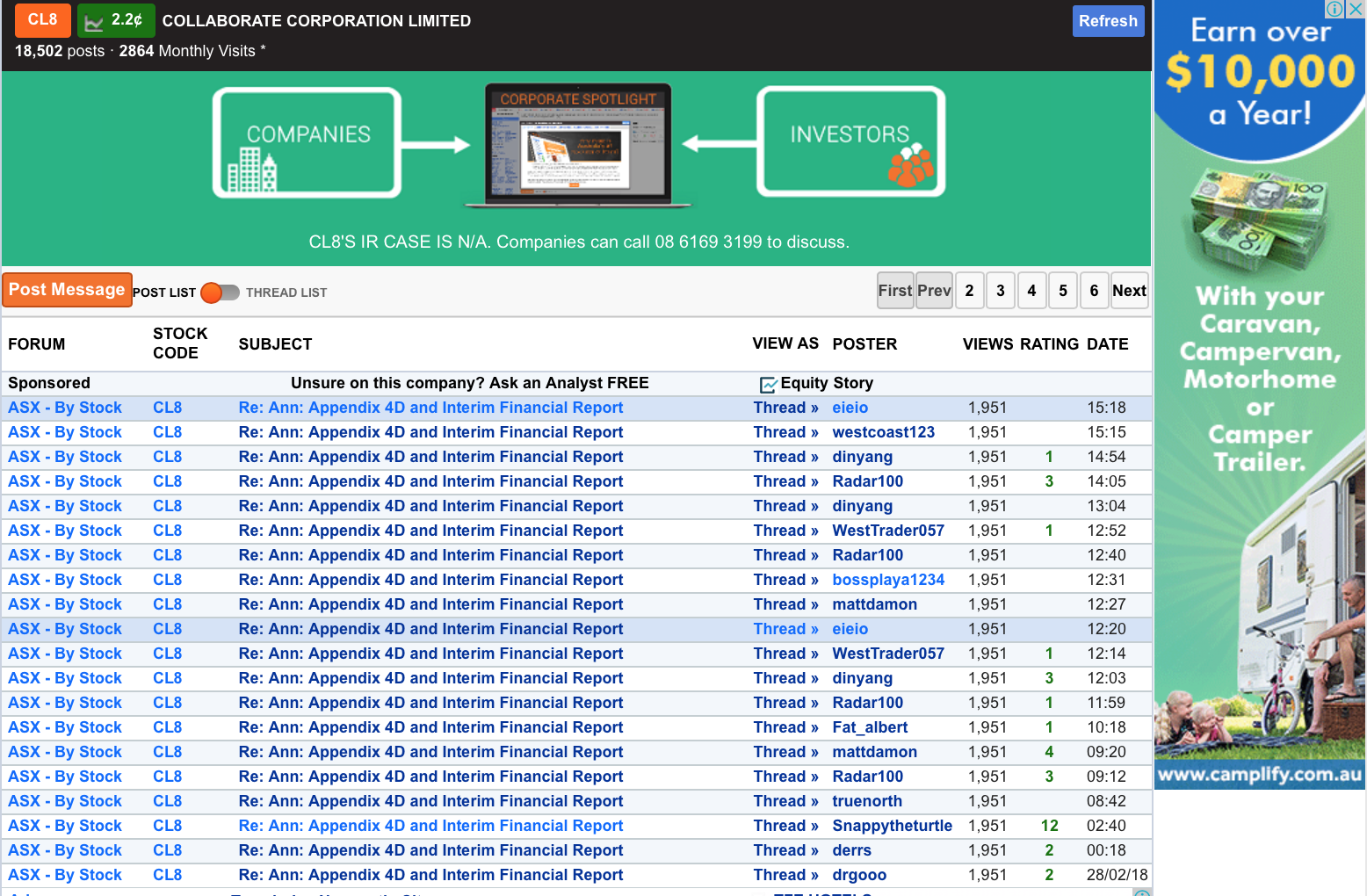Open poster profile bossplaya1234

(888, 580)
